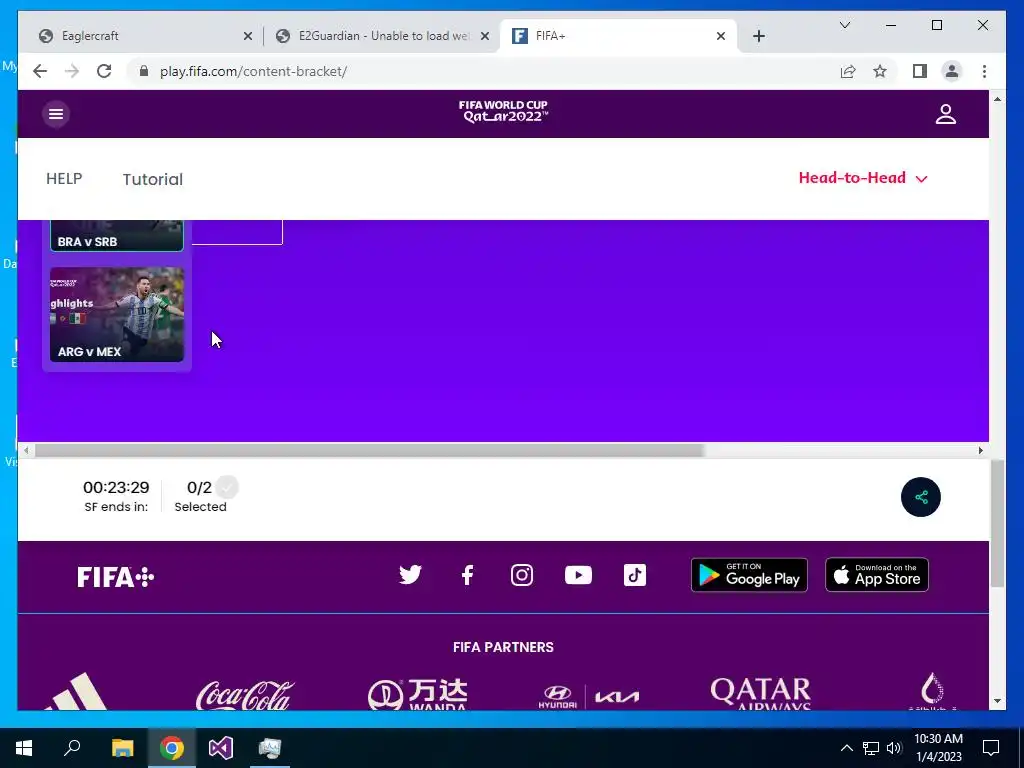1024x768 pixels.
Task: Visit FIFA YouTube channel
Action: (x=579, y=575)
